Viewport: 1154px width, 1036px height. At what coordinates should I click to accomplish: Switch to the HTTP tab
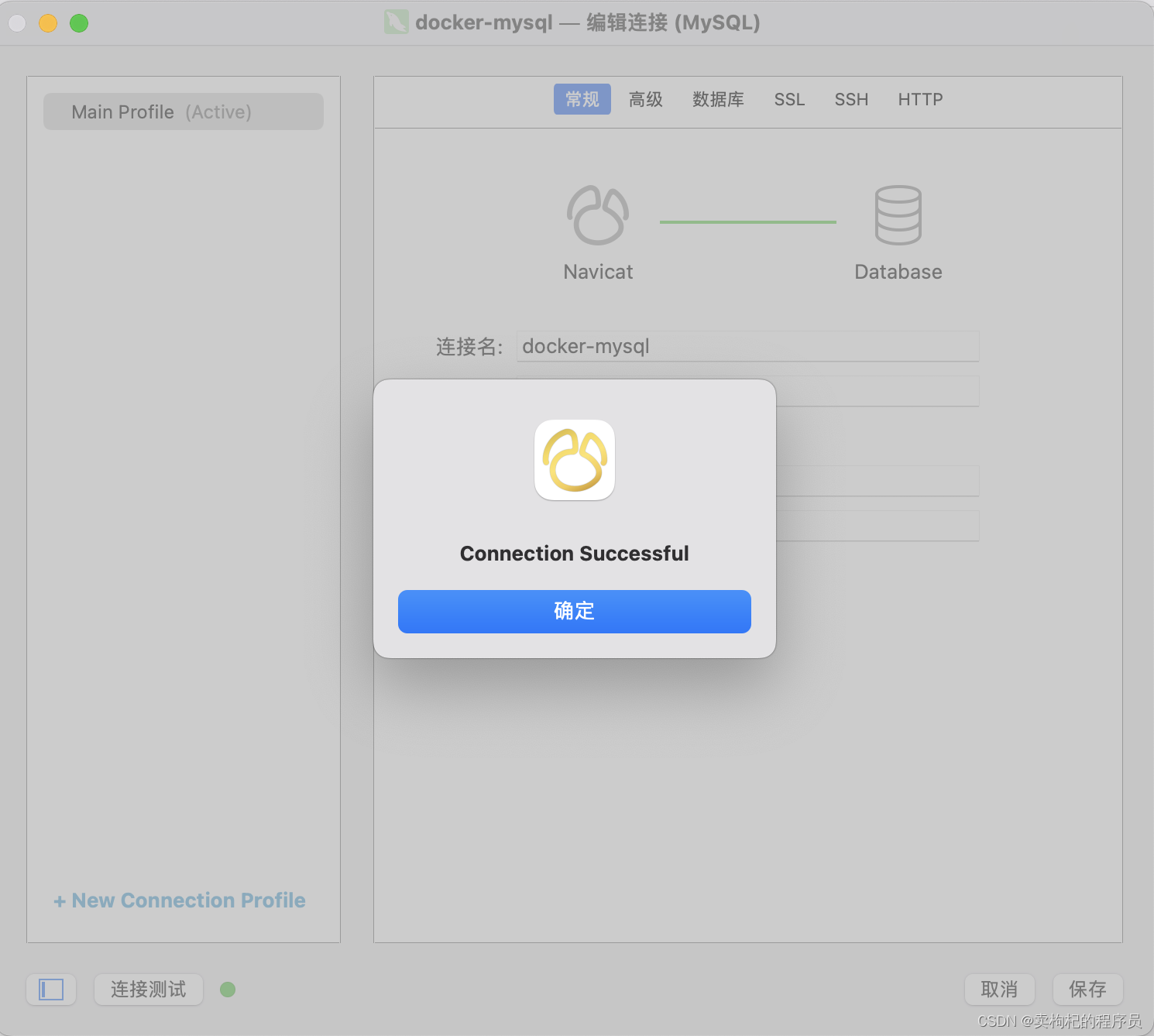[x=920, y=99]
